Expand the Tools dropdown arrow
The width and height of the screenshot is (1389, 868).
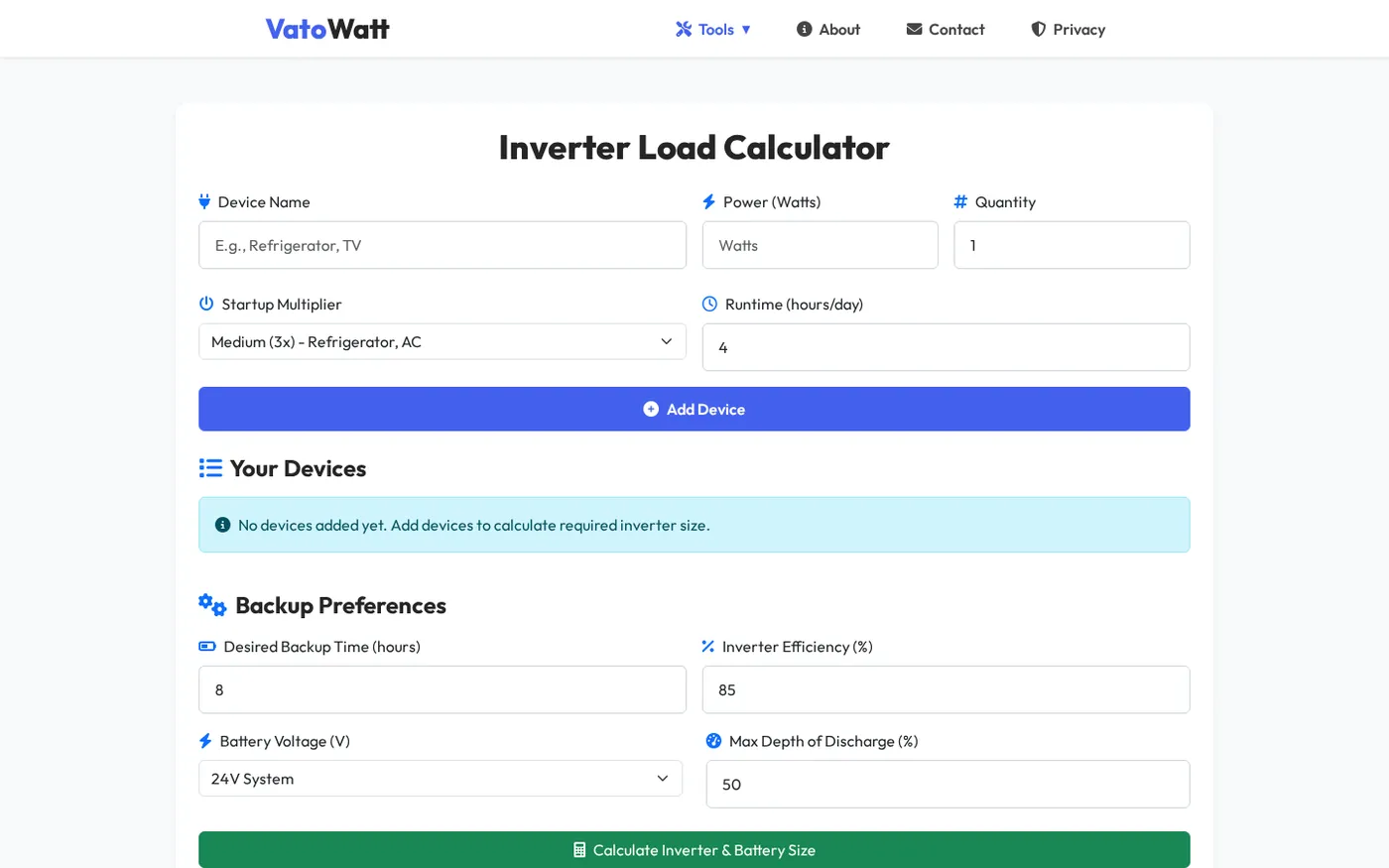pos(746,30)
